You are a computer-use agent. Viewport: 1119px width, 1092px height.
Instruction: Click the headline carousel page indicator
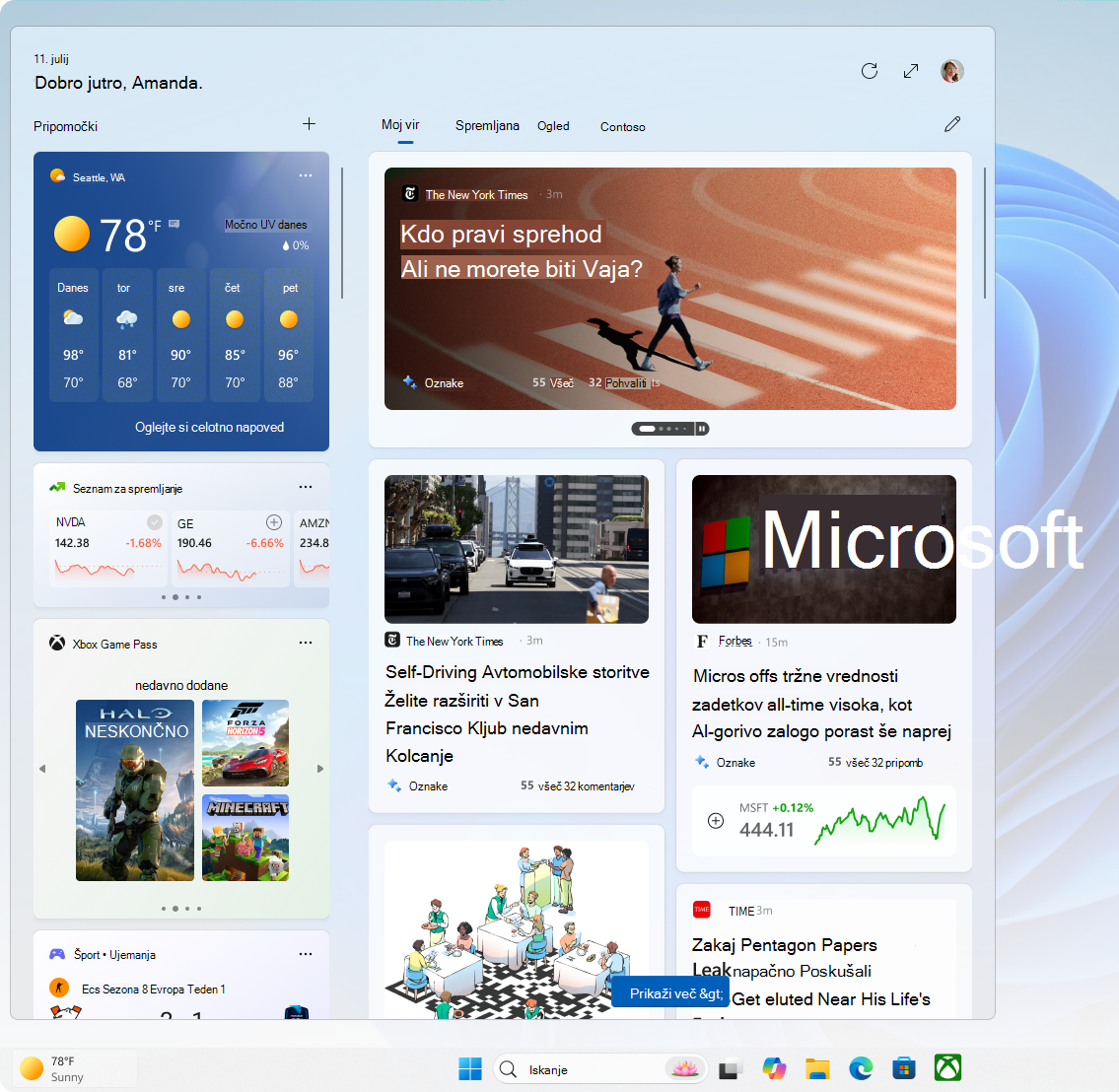click(664, 429)
